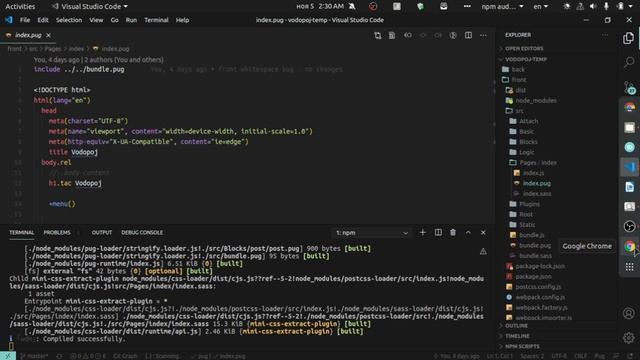This screenshot has height=360, width=640.
Task: Open Changes icon in editor title bar
Action: 378,36
